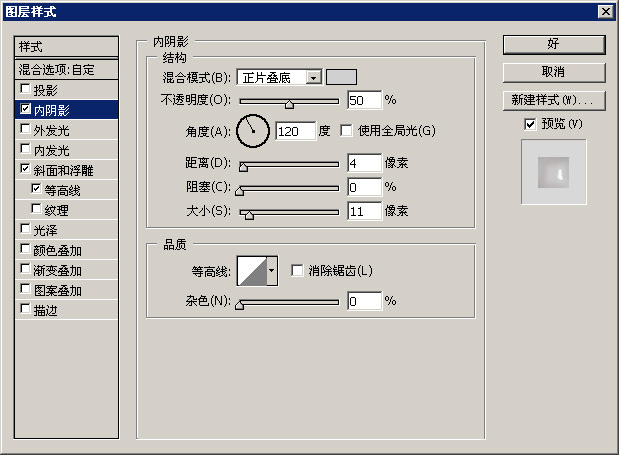Click the 阻塞 choke value field

pos(365,187)
